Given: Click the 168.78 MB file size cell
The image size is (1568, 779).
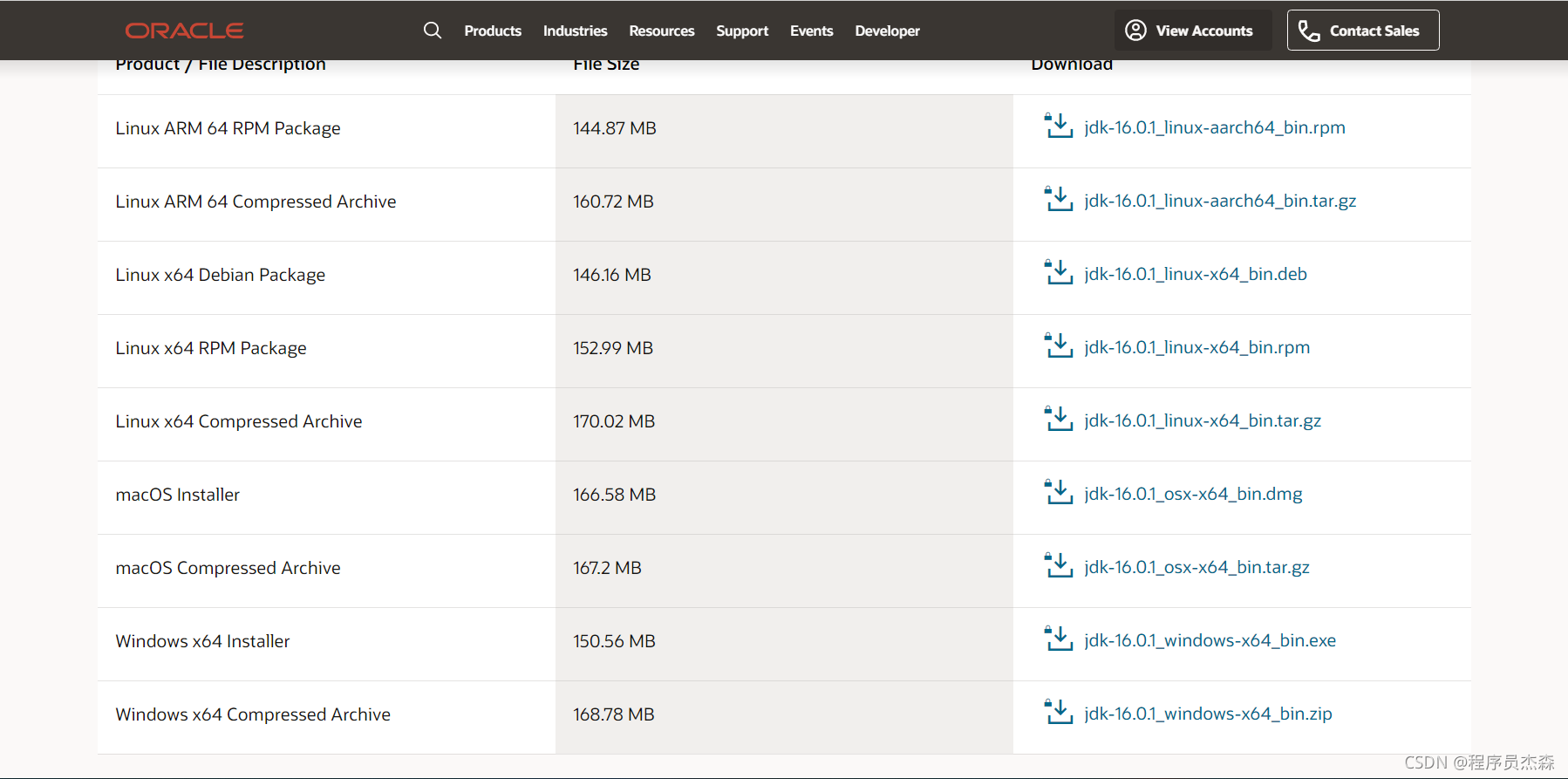Looking at the screenshot, I should pos(784,717).
